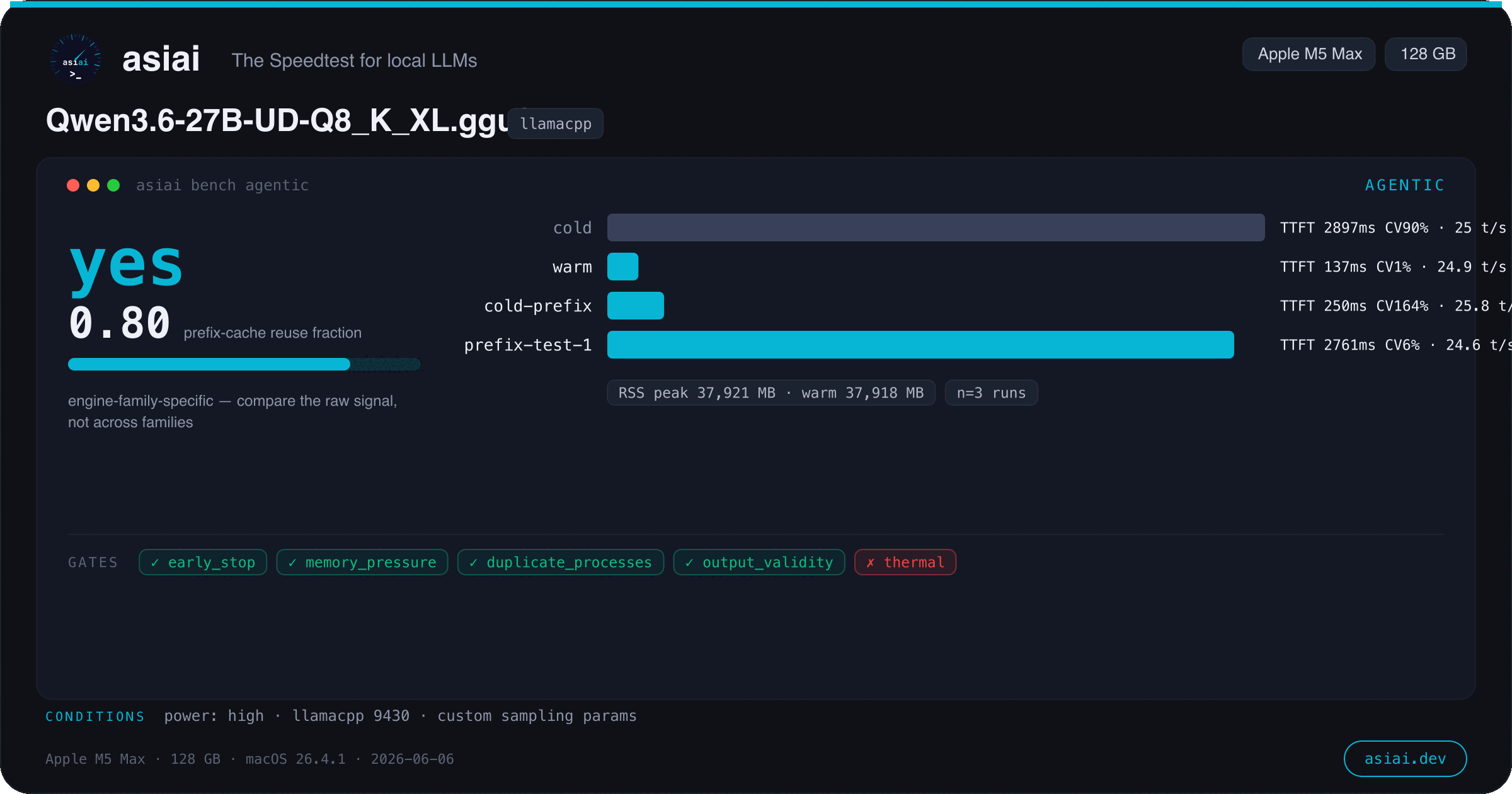Click the green traffic-light dot
The height and width of the screenshot is (794, 1512).
pyautogui.click(x=113, y=185)
